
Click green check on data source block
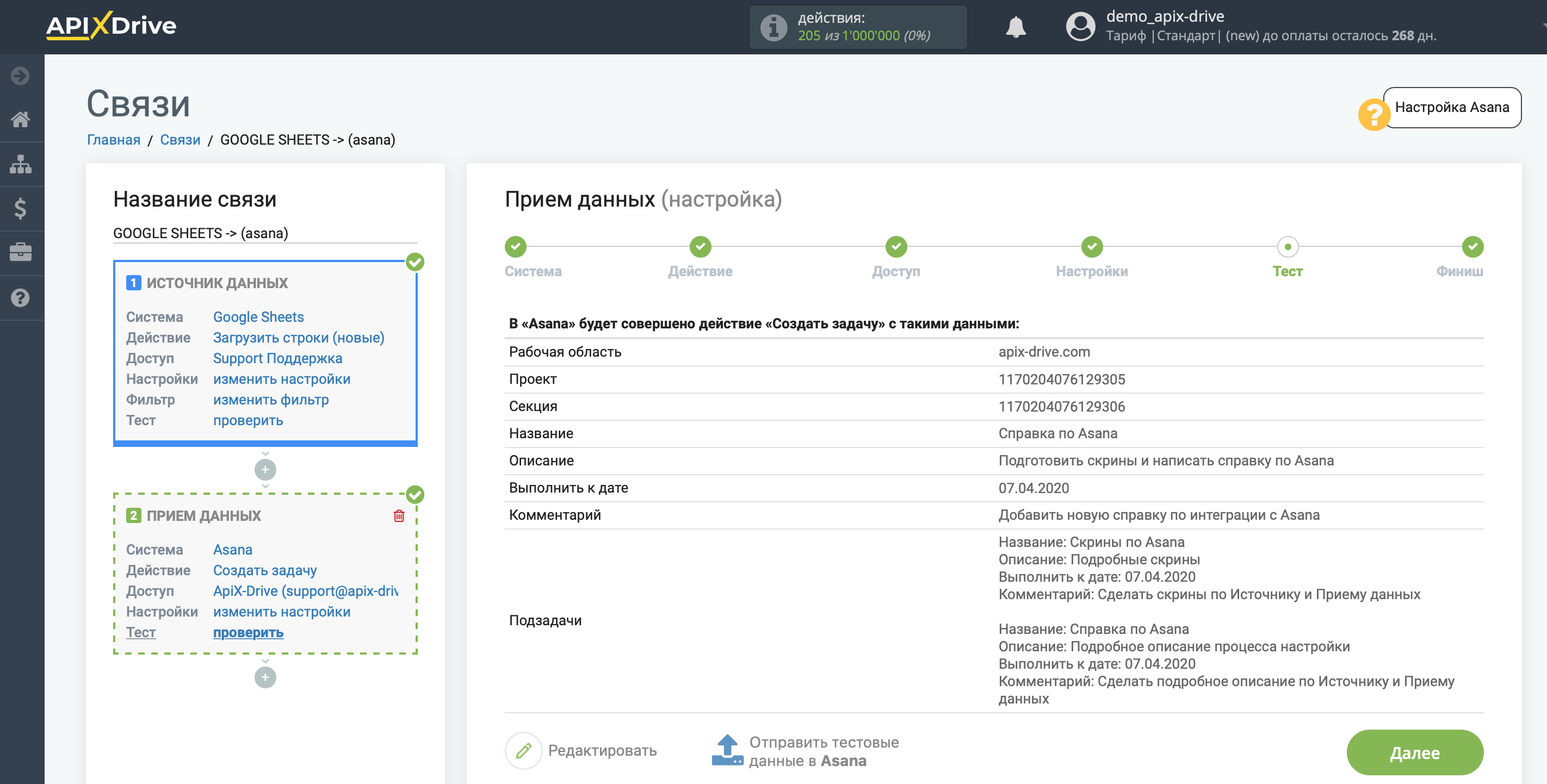[415, 262]
